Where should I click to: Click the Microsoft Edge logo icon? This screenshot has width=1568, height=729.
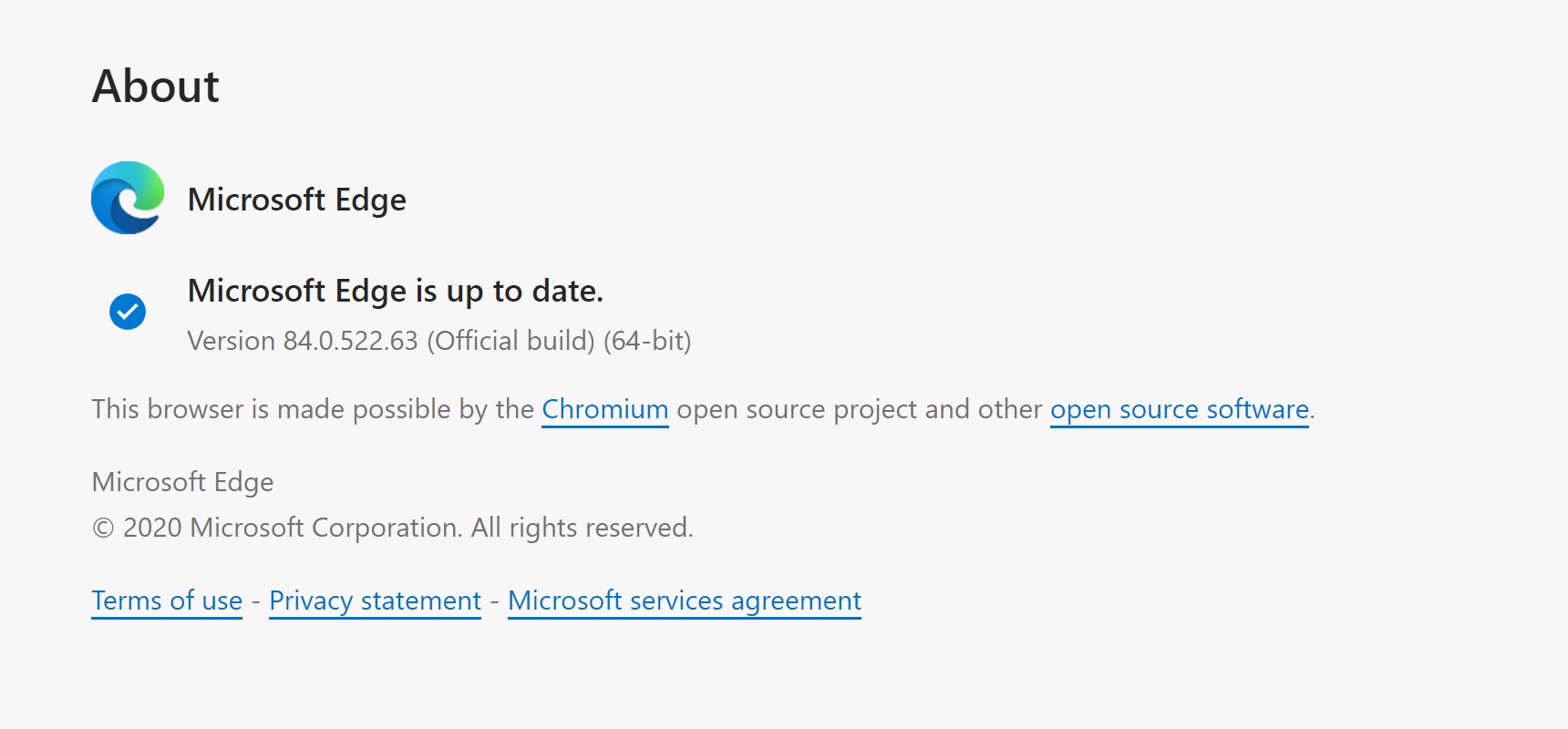point(128,198)
